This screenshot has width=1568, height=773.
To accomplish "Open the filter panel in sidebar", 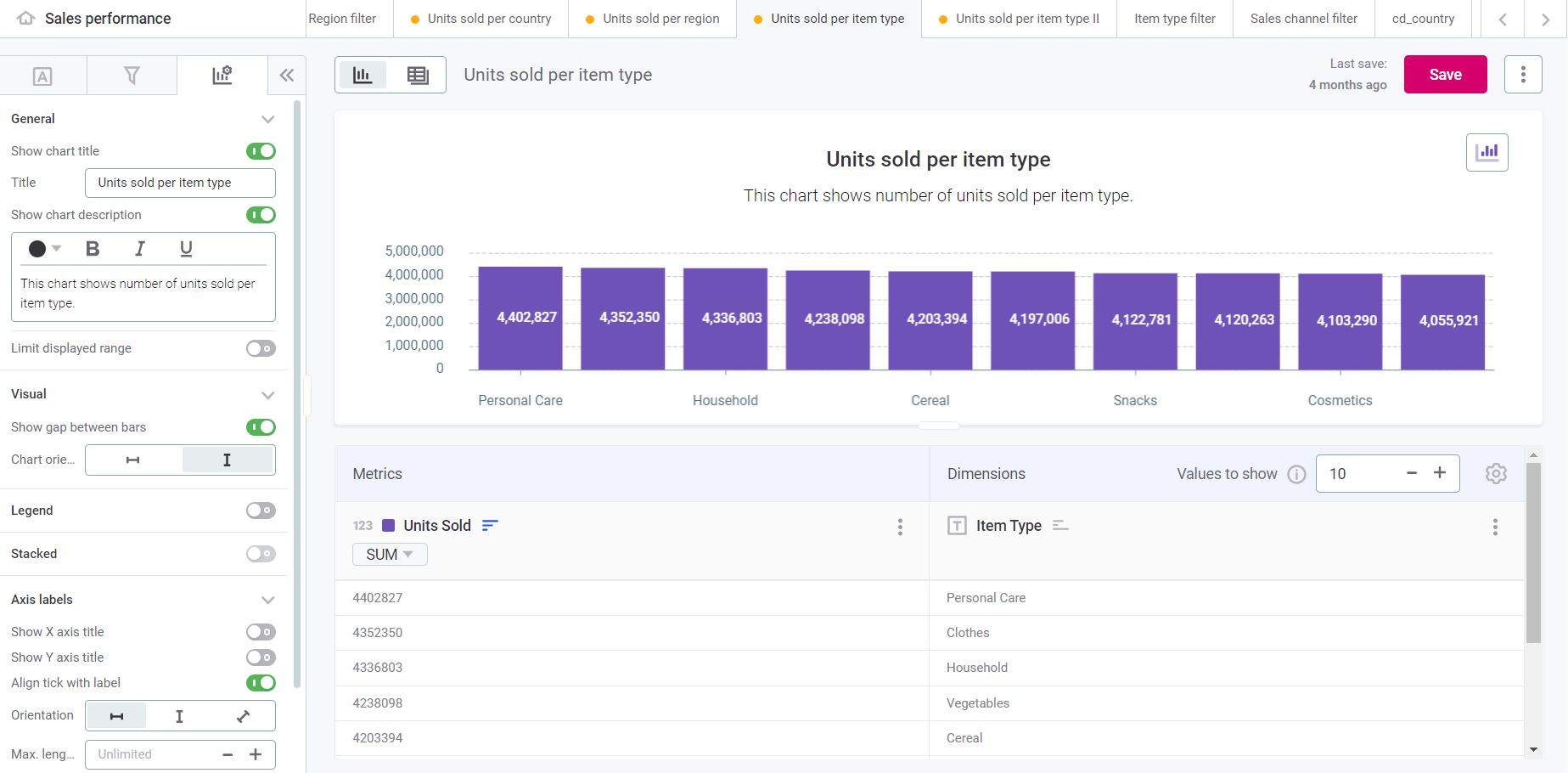I will click(x=132, y=75).
